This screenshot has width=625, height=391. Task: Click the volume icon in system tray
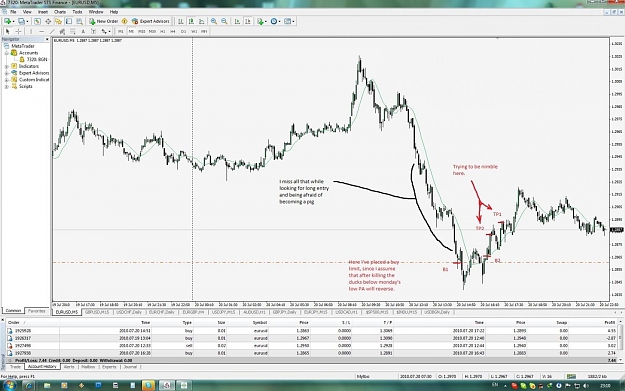pyautogui.click(x=586, y=386)
